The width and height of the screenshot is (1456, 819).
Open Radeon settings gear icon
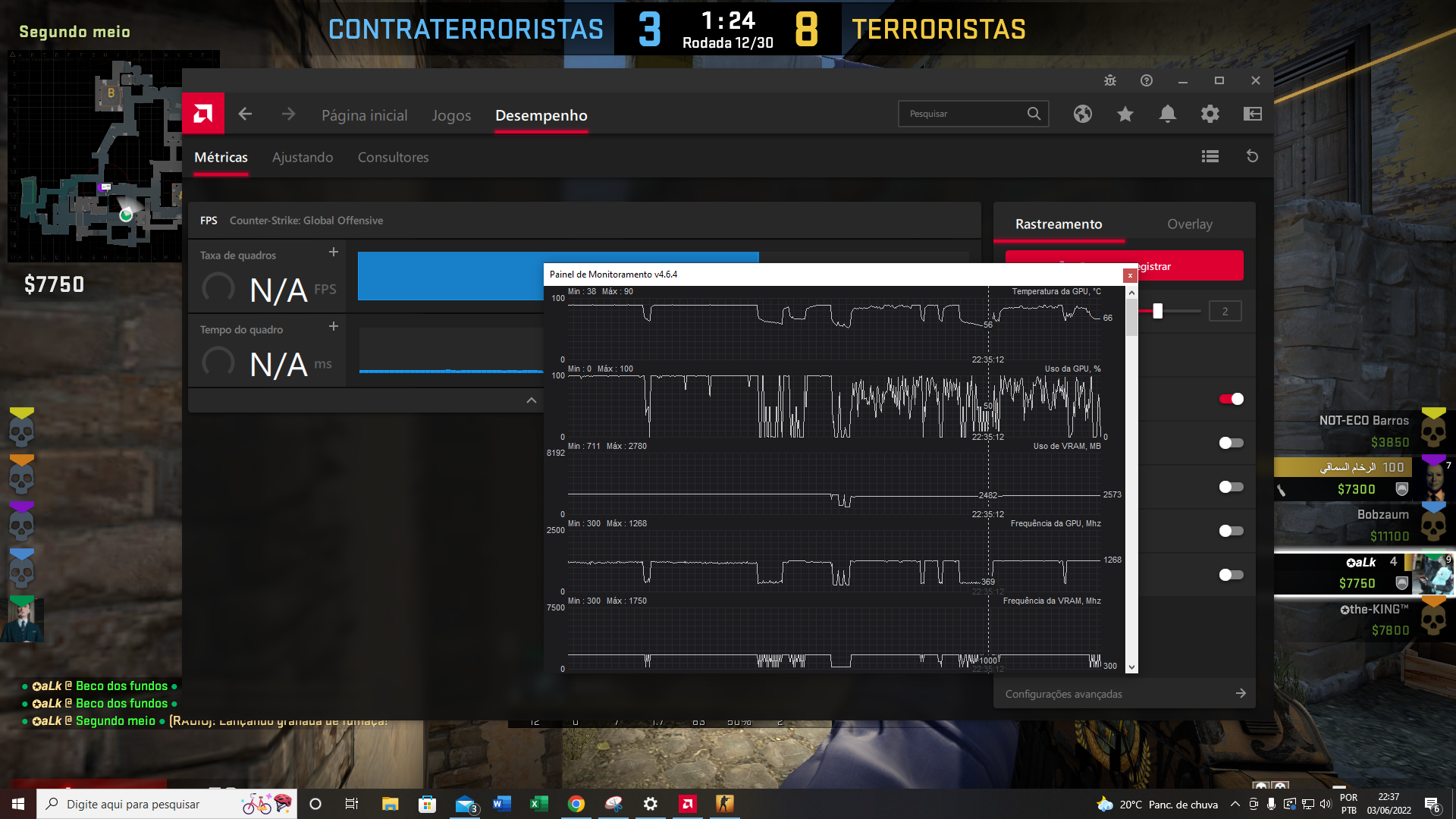(x=1210, y=114)
